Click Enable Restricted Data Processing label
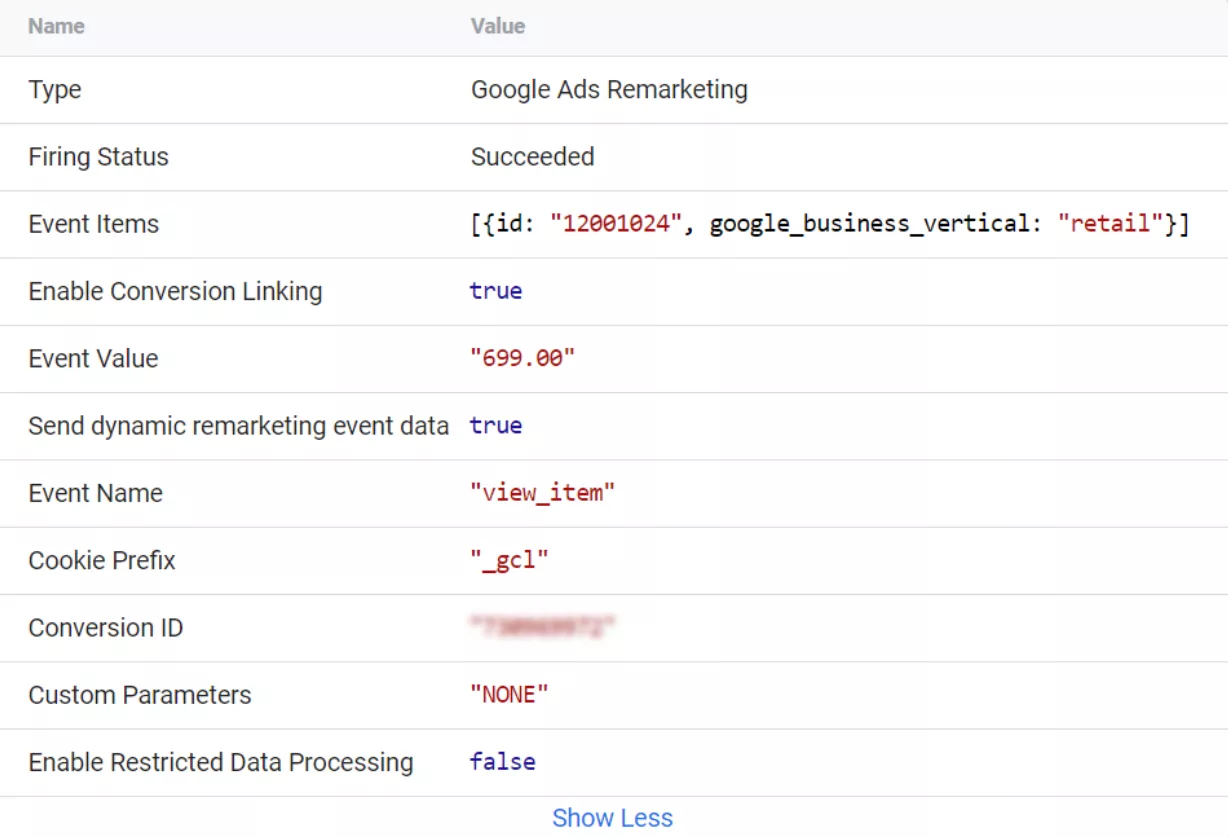1228x837 pixels. 220,762
